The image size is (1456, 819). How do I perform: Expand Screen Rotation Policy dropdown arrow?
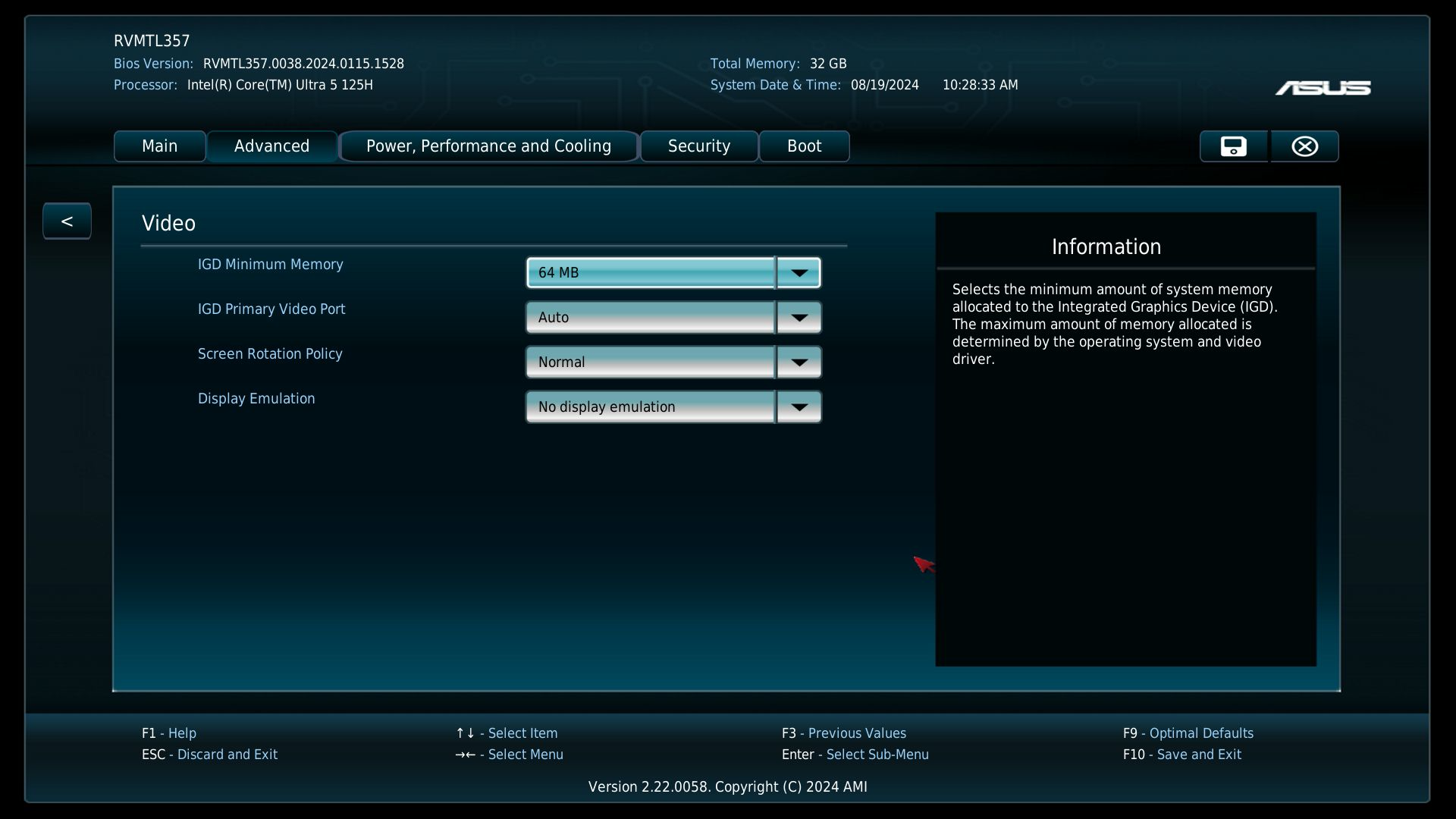coord(799,362)
